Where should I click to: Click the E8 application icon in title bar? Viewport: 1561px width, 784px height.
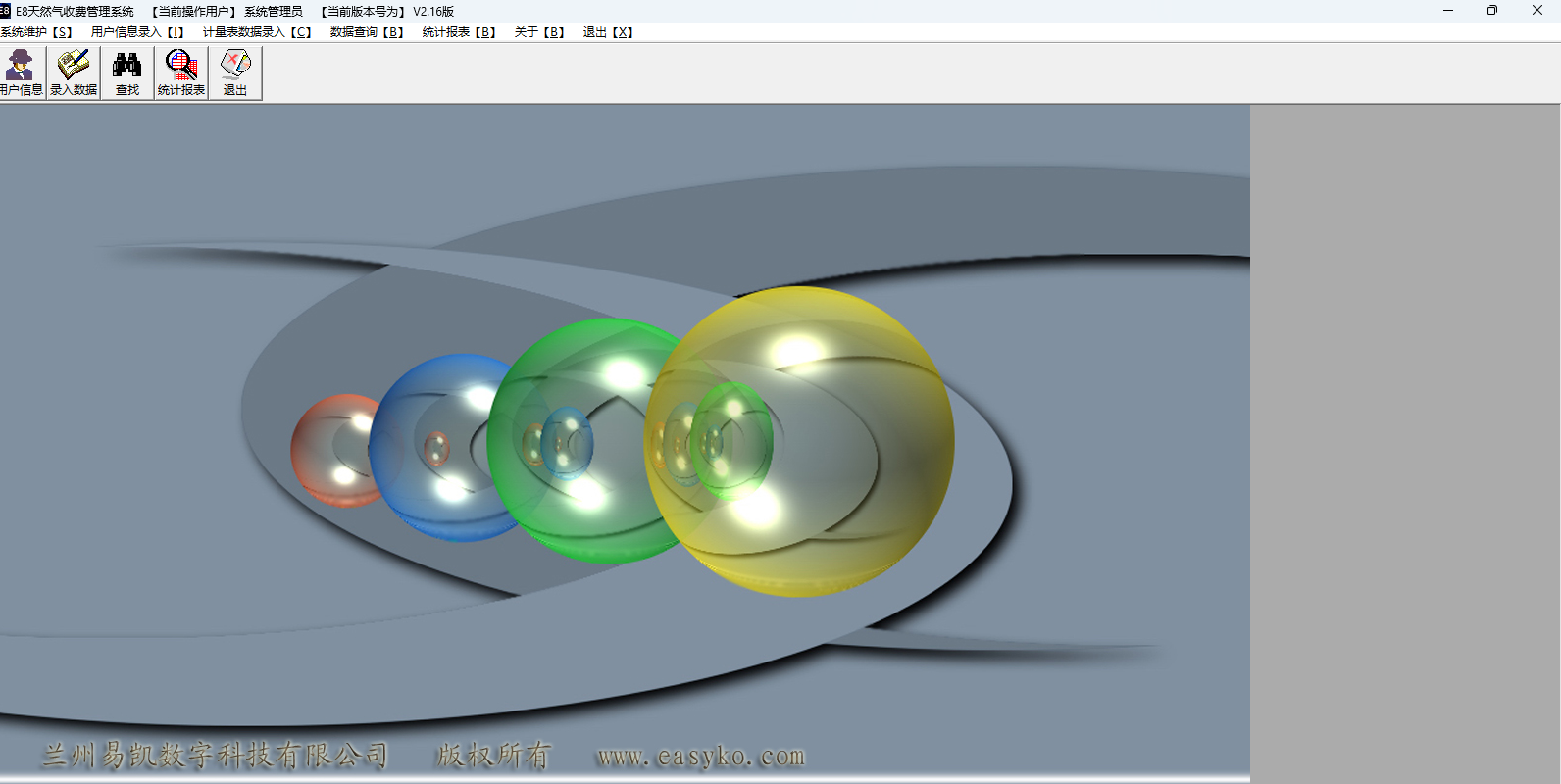[x=5, y=11]
